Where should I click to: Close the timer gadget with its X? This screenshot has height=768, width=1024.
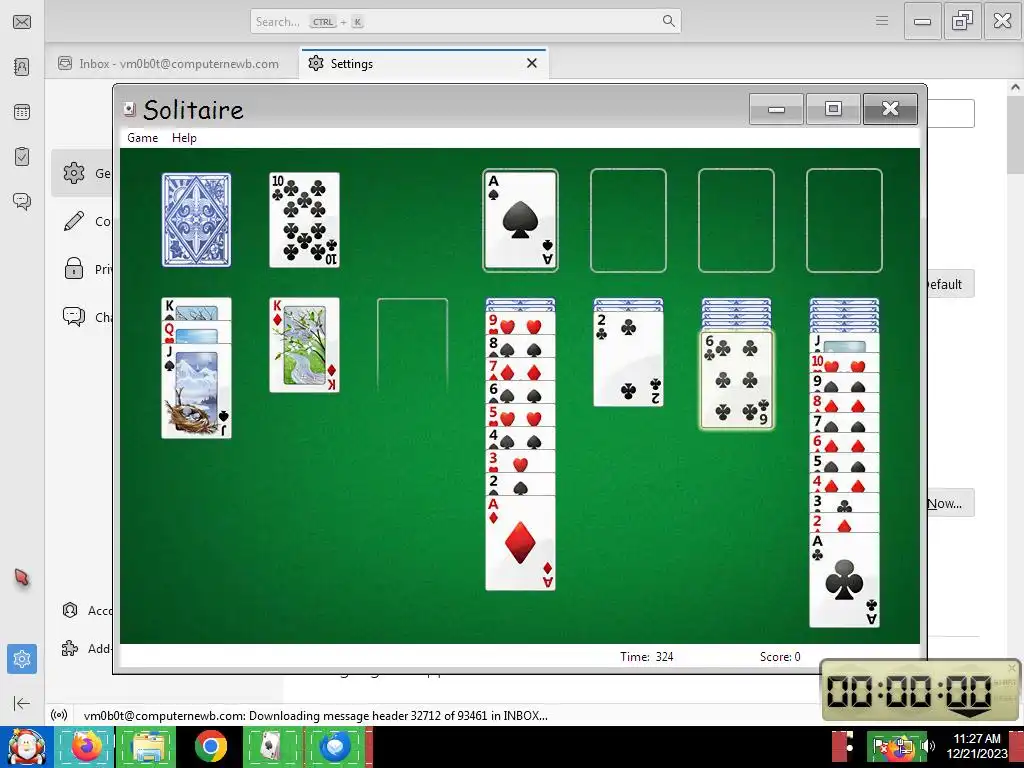click(1012, 667)
